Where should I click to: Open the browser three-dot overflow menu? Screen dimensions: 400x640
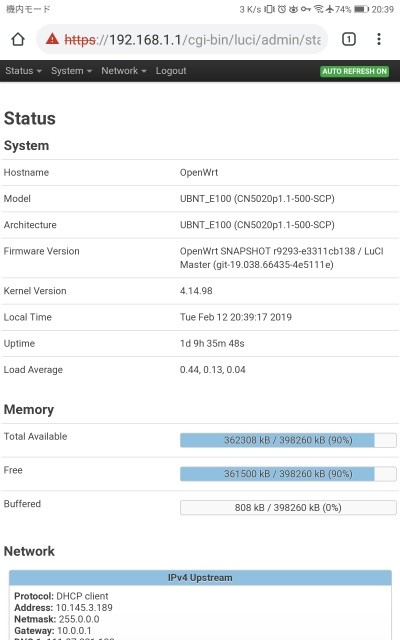pyautogui.click(x=379, y=39)
